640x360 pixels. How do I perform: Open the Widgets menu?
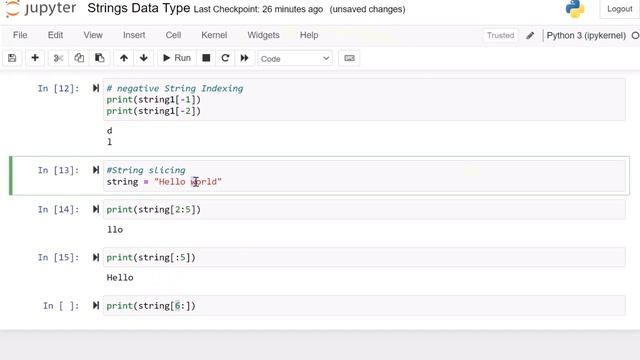click(263, 35)
